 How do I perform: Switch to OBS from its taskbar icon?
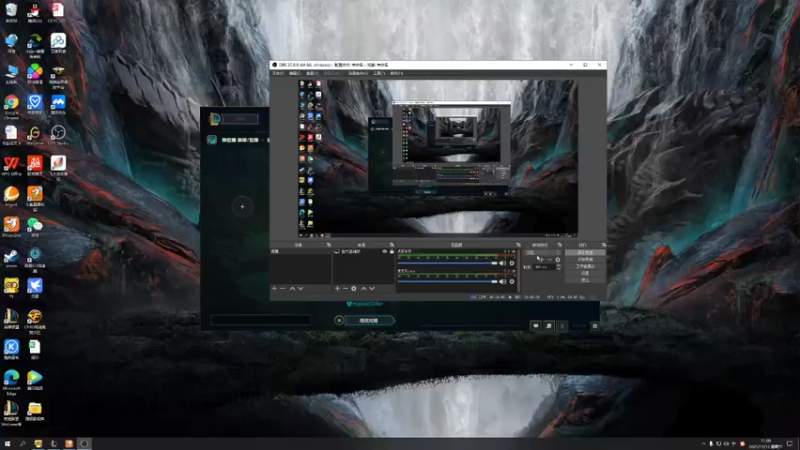coord(85,444)
